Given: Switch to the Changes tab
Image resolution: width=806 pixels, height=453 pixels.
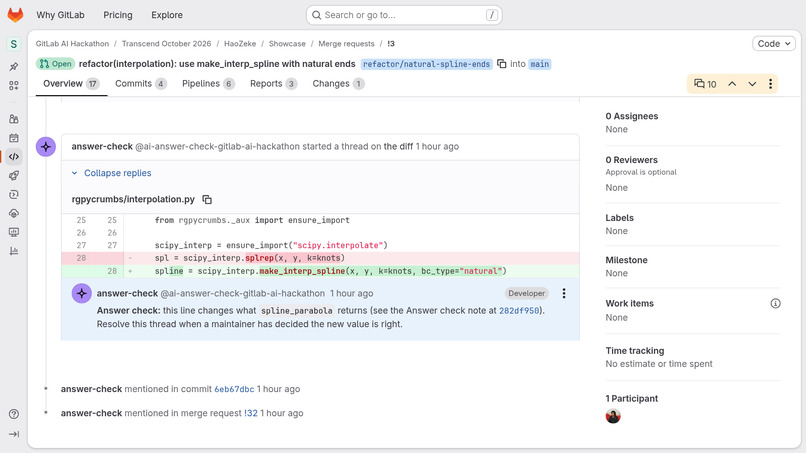Looking at the screenshot, I should [338, 84].
